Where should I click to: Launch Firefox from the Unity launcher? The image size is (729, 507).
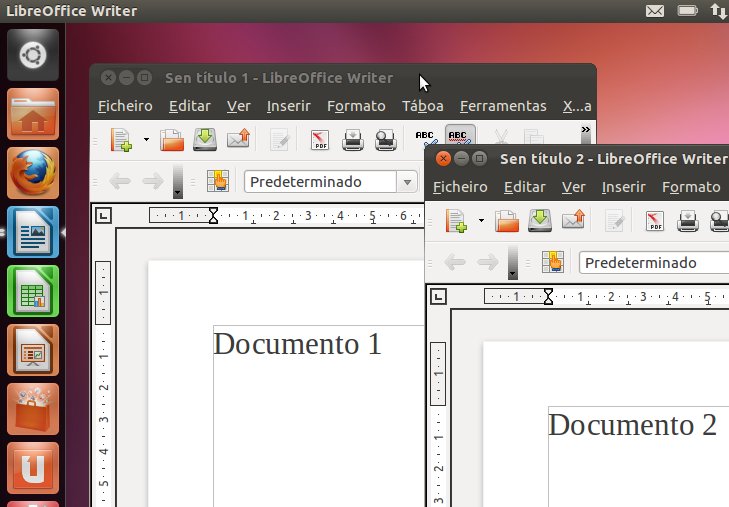pos(33,173)
